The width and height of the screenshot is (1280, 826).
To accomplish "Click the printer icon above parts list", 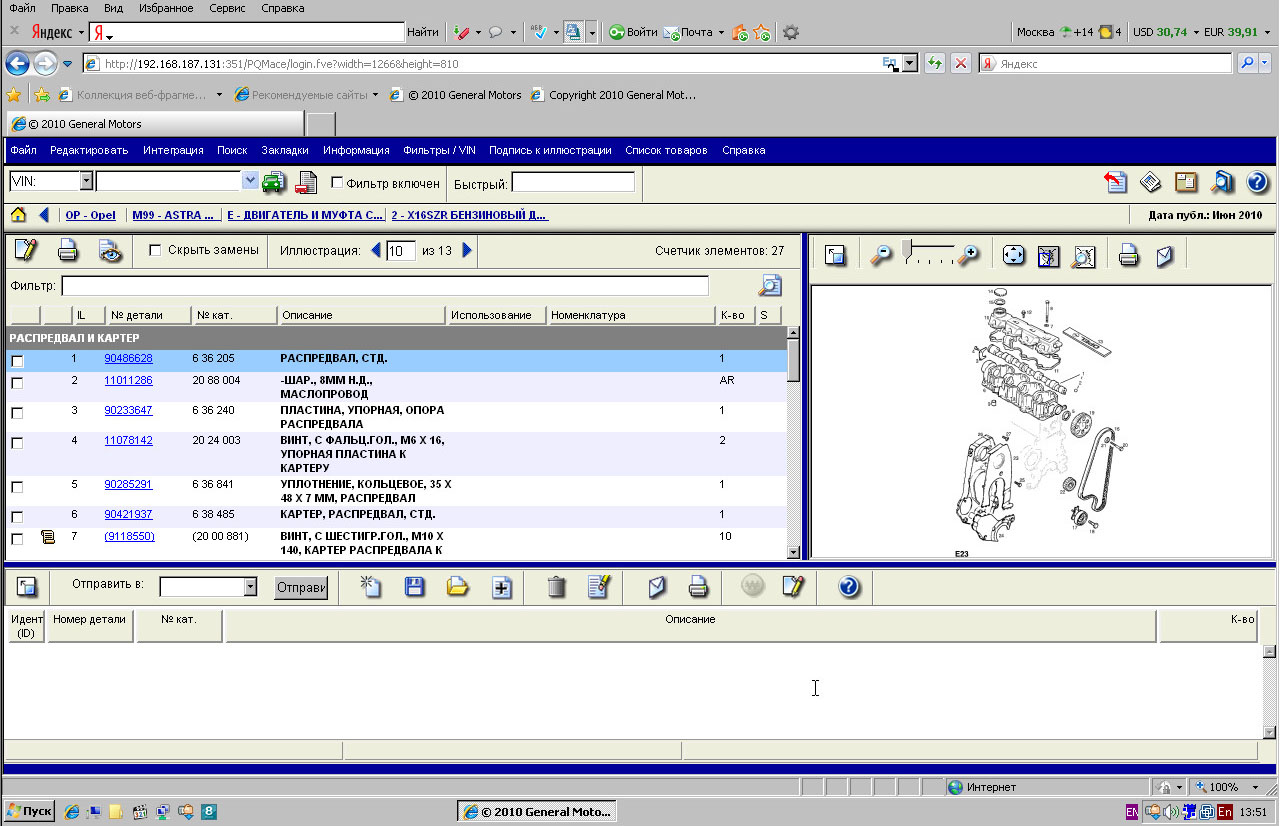I will 68,251.
